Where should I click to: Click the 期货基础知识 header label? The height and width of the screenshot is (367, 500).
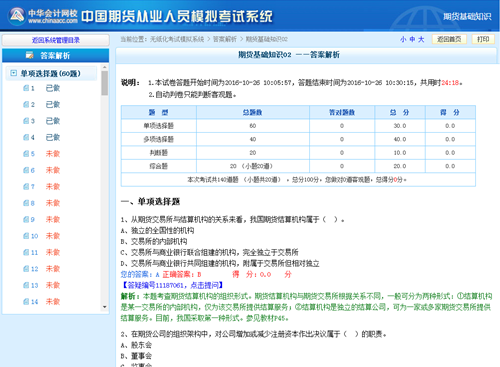[x=467, y=16]
